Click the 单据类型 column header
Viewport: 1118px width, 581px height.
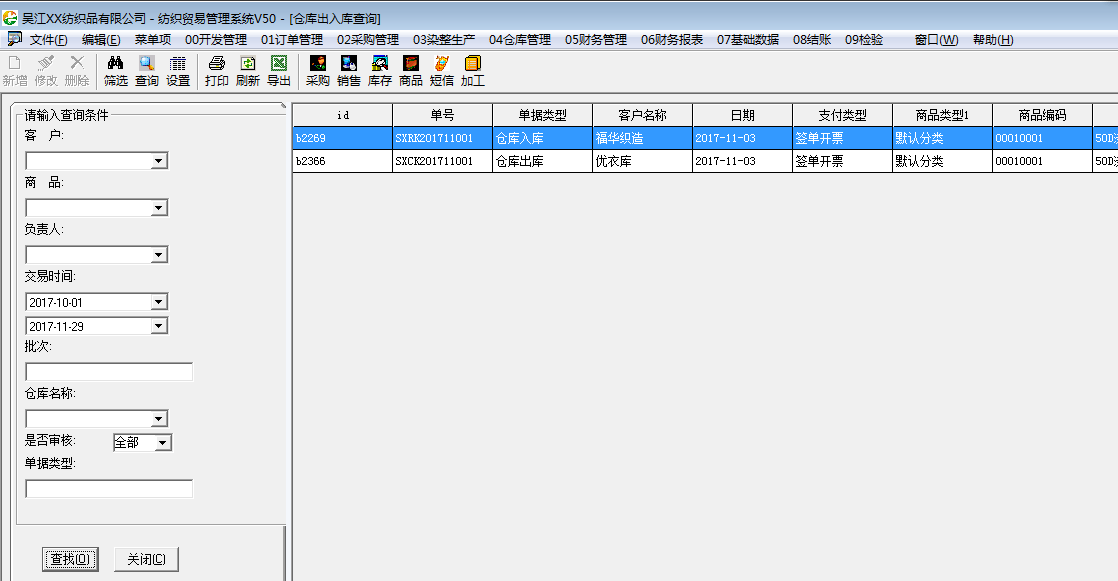(x=543, y=115)
